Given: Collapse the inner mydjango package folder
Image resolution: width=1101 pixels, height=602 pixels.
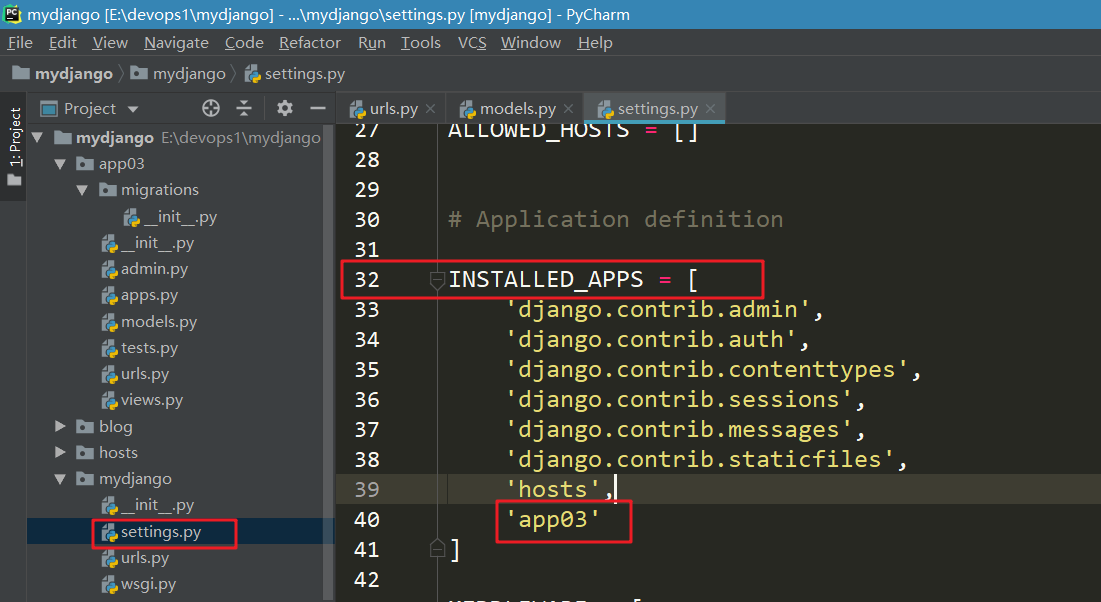Looking at the screenshot, I should [60, 479].
